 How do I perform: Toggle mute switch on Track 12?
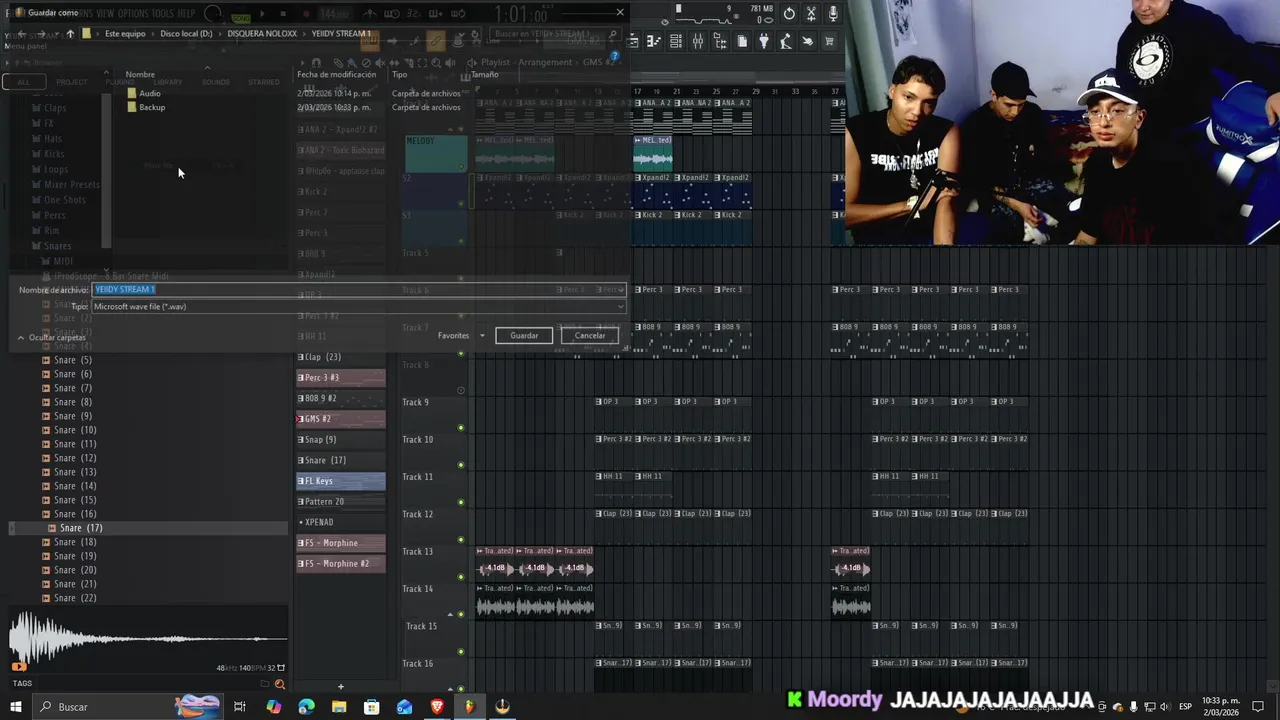pos(461,539)
